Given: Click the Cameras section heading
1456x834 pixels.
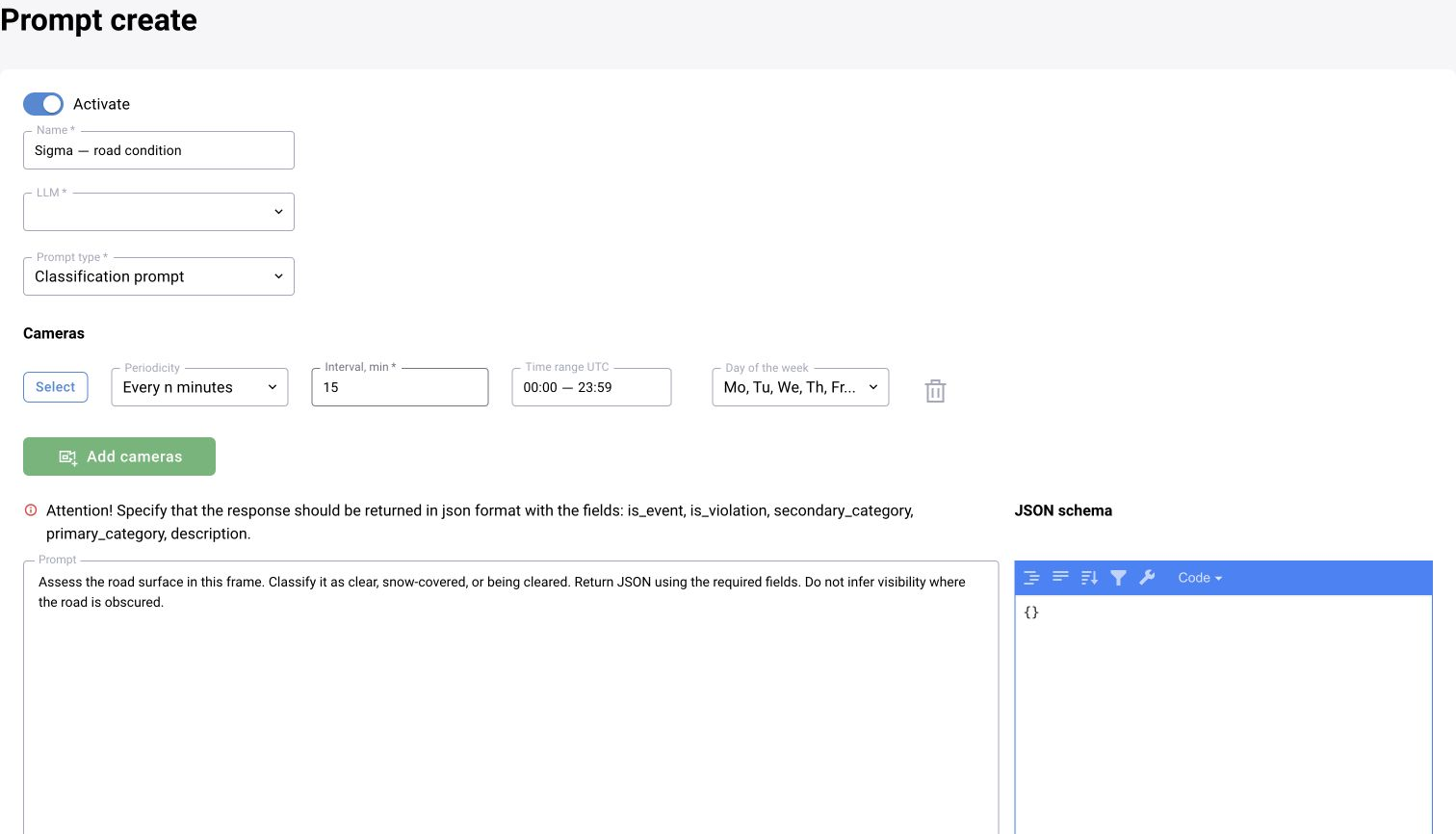Looking at the screenshot, I should 54,333.
